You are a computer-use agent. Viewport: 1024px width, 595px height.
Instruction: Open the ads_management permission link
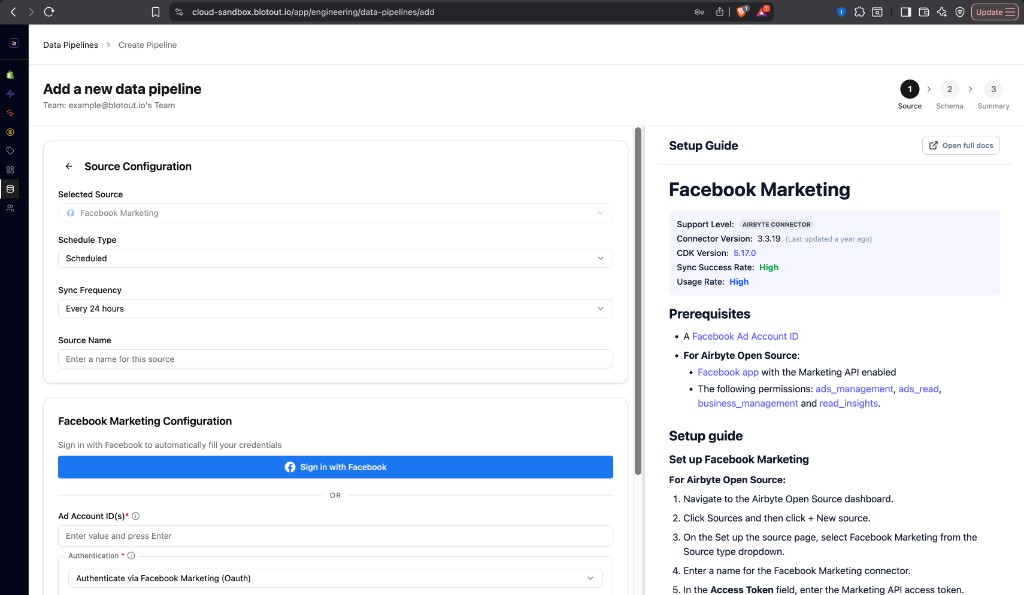(854, 389)
